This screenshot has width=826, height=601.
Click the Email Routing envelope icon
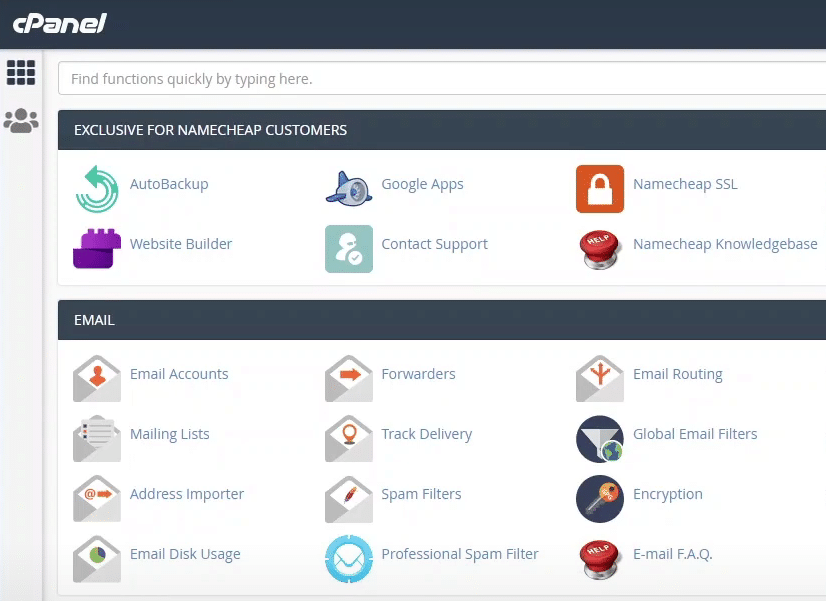[600, 379]
